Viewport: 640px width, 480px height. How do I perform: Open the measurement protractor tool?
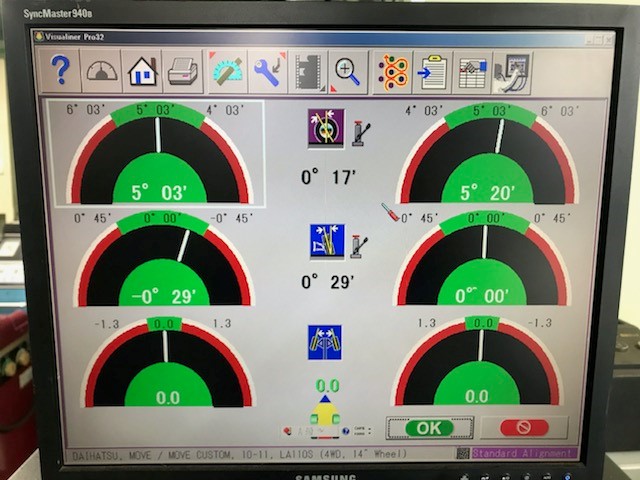point(227,72)
